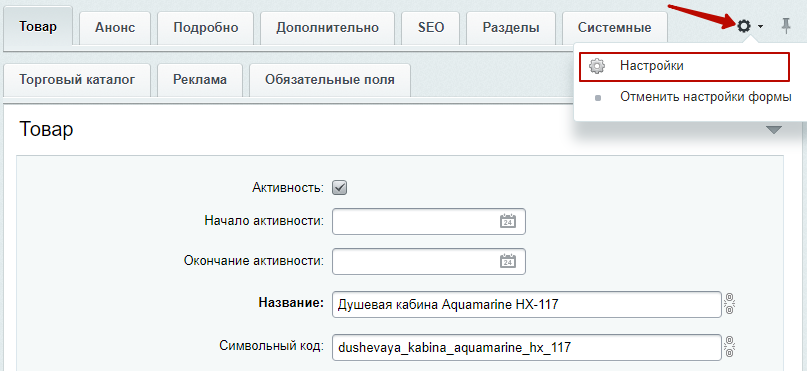Expand dropdown arrow beside settings gear
This screenshot has height=371, width=807.
tap(760, 26)
